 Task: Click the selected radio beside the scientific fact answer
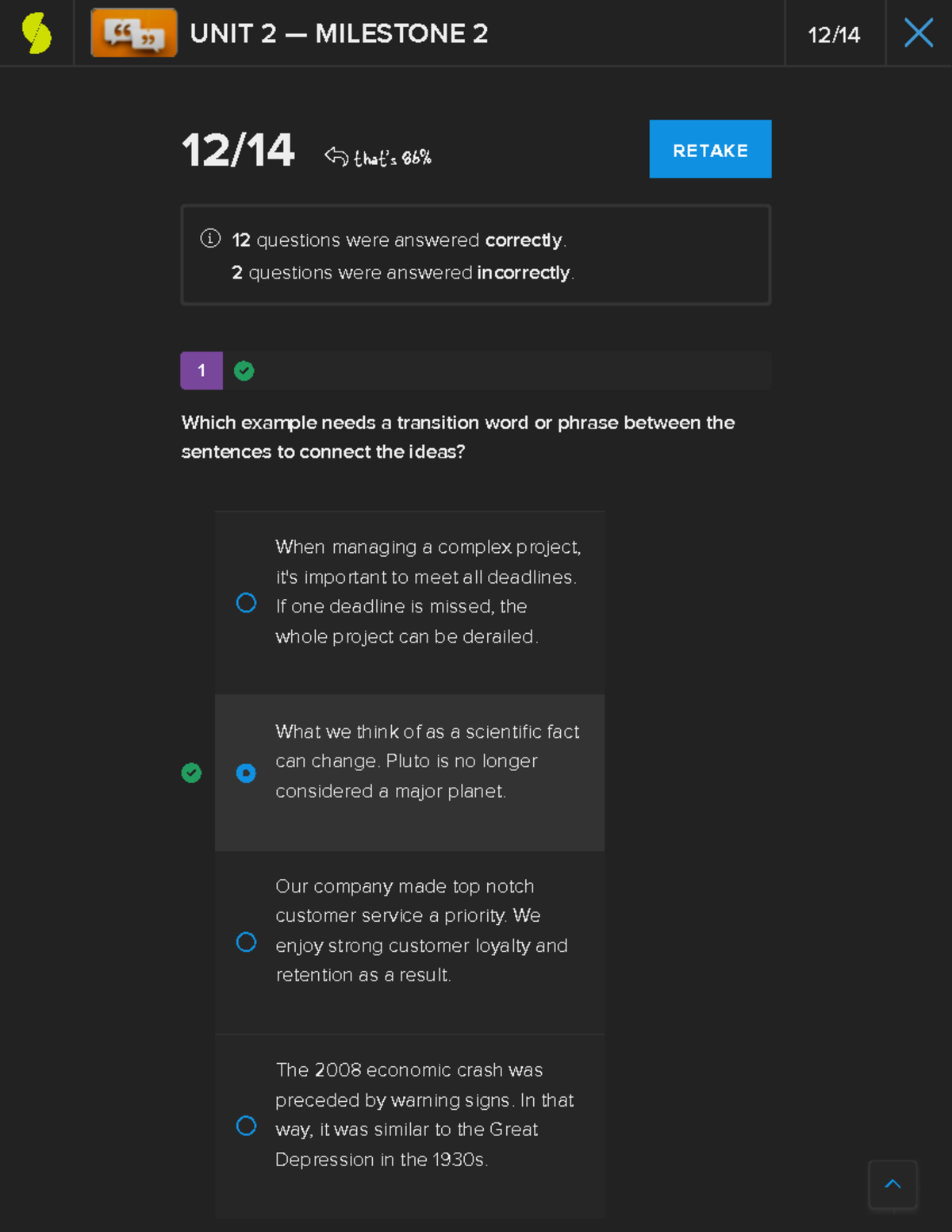[x=246, y=772]
